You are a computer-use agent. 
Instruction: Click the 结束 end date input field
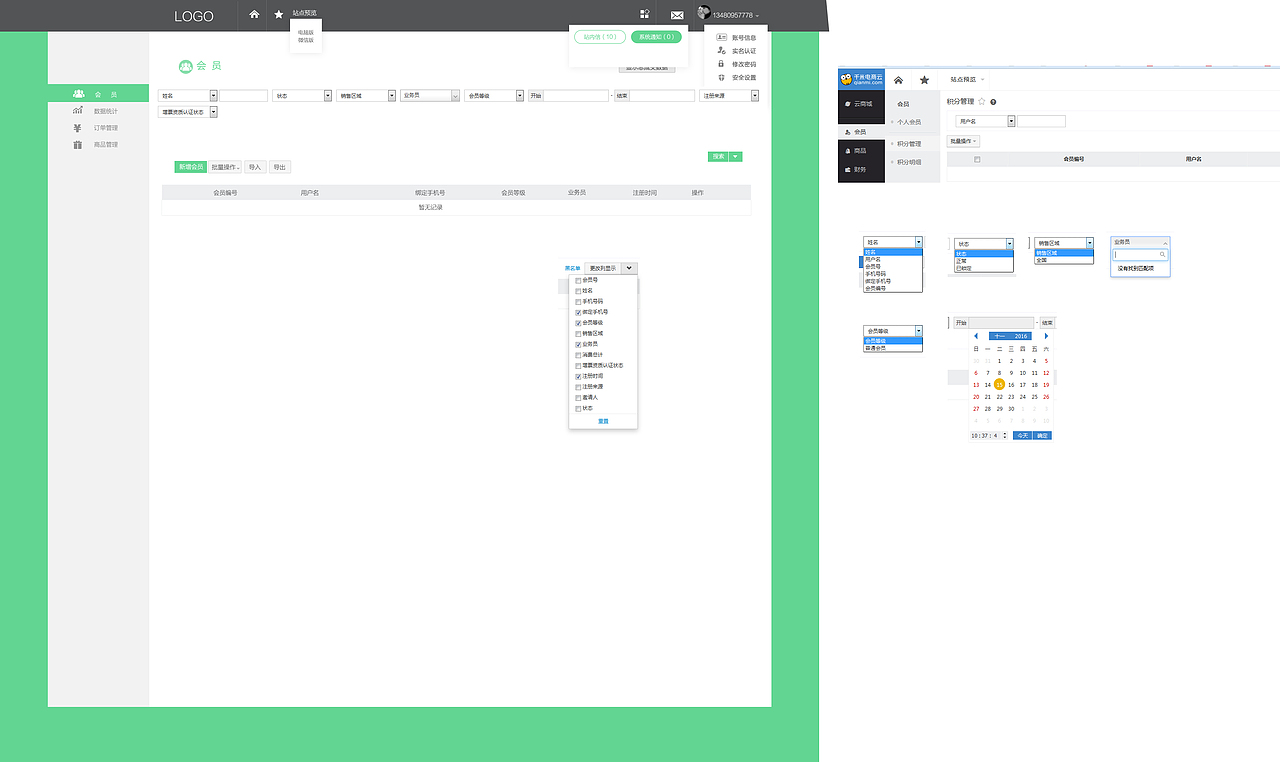tap(662, 96)
